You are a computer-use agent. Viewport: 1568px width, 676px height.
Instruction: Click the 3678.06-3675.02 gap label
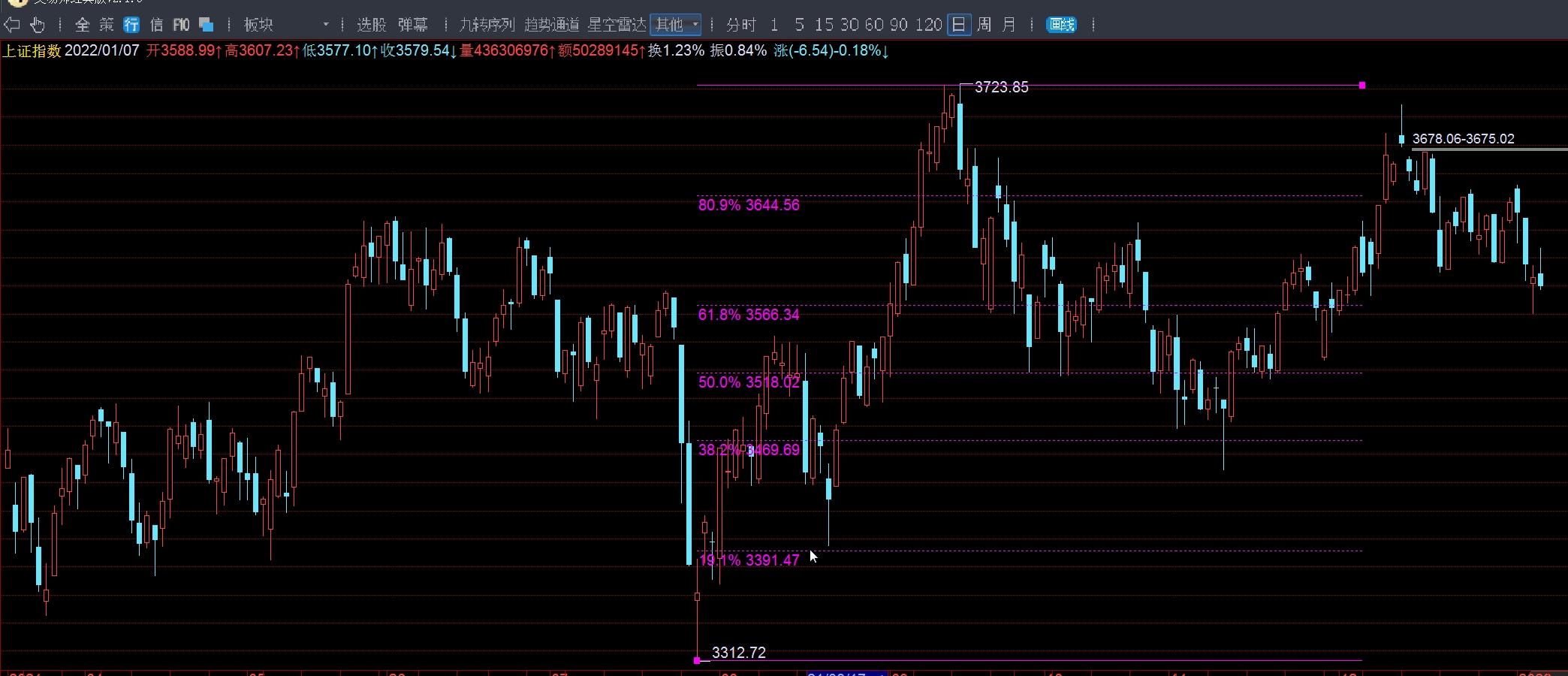pos(1463,139)
